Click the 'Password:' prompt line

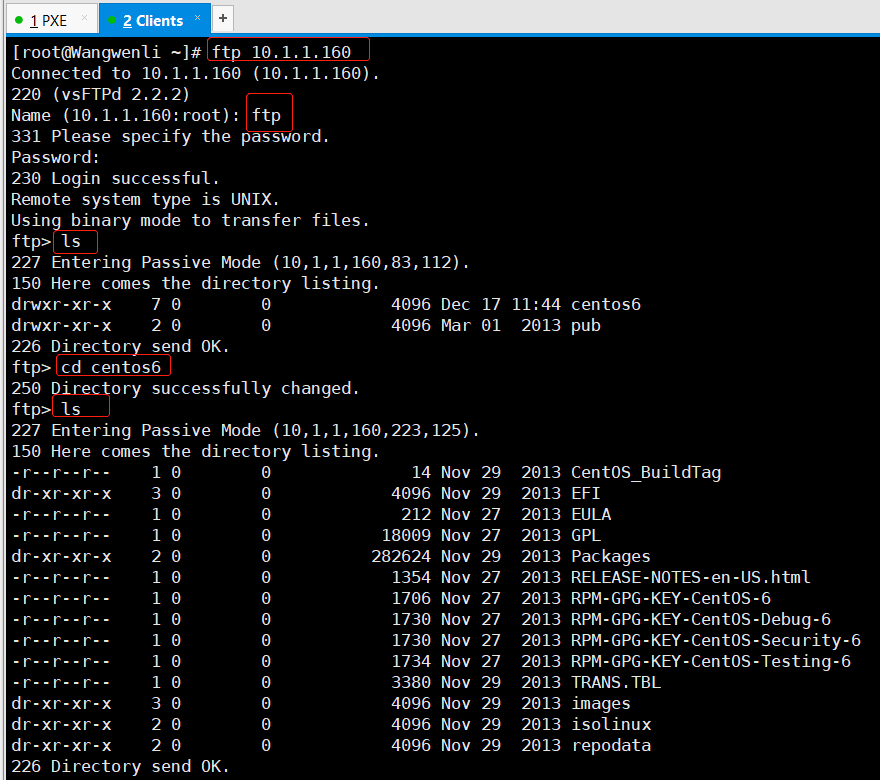[56, 157]
